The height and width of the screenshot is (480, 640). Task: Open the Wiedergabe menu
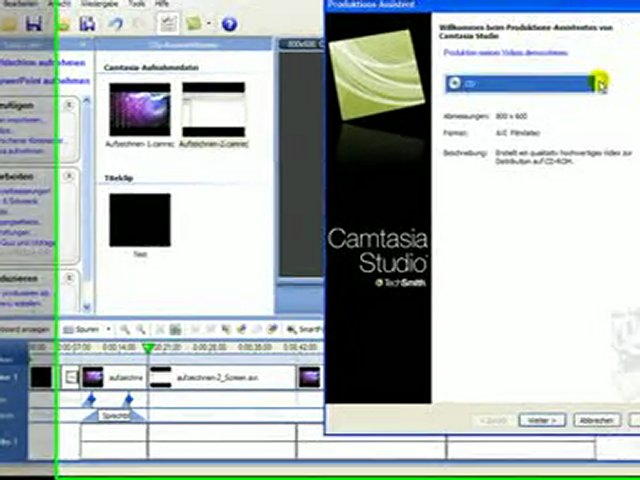click(x=101, y=4)
